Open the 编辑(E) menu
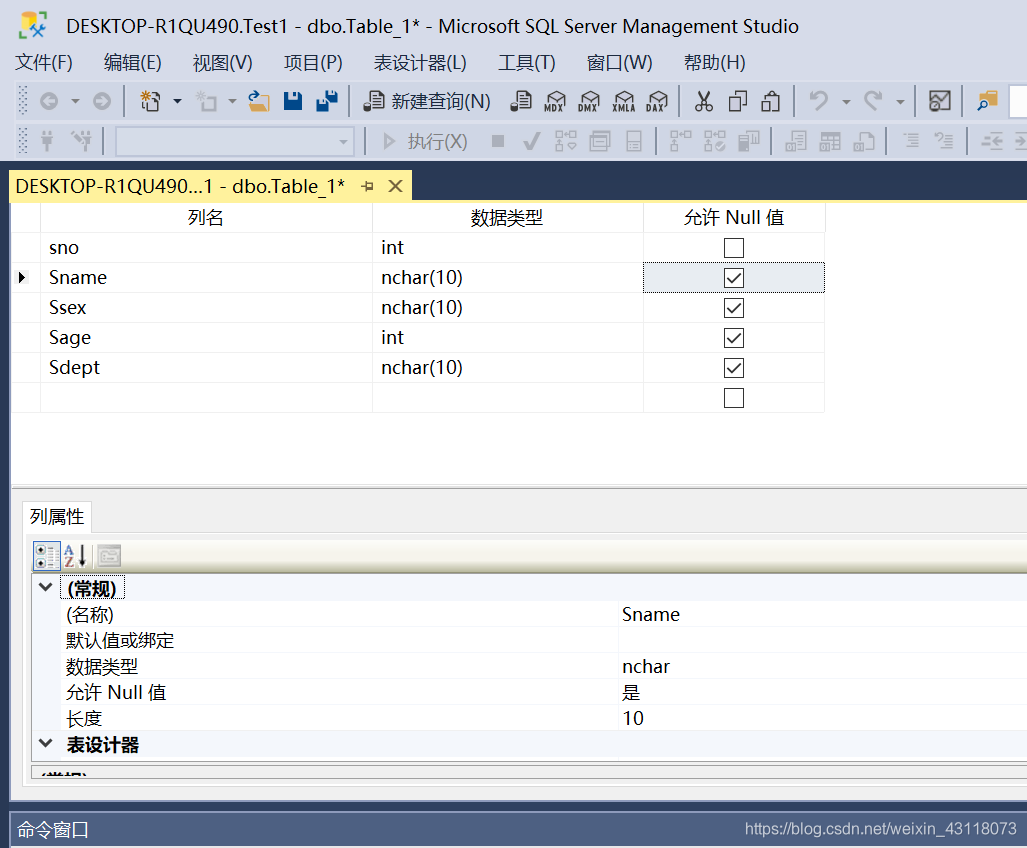 click(x=132, y=62)
